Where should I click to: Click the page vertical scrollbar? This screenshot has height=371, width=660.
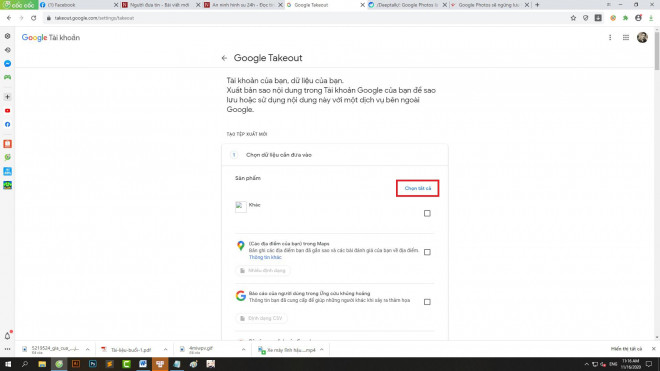[657, 51]
